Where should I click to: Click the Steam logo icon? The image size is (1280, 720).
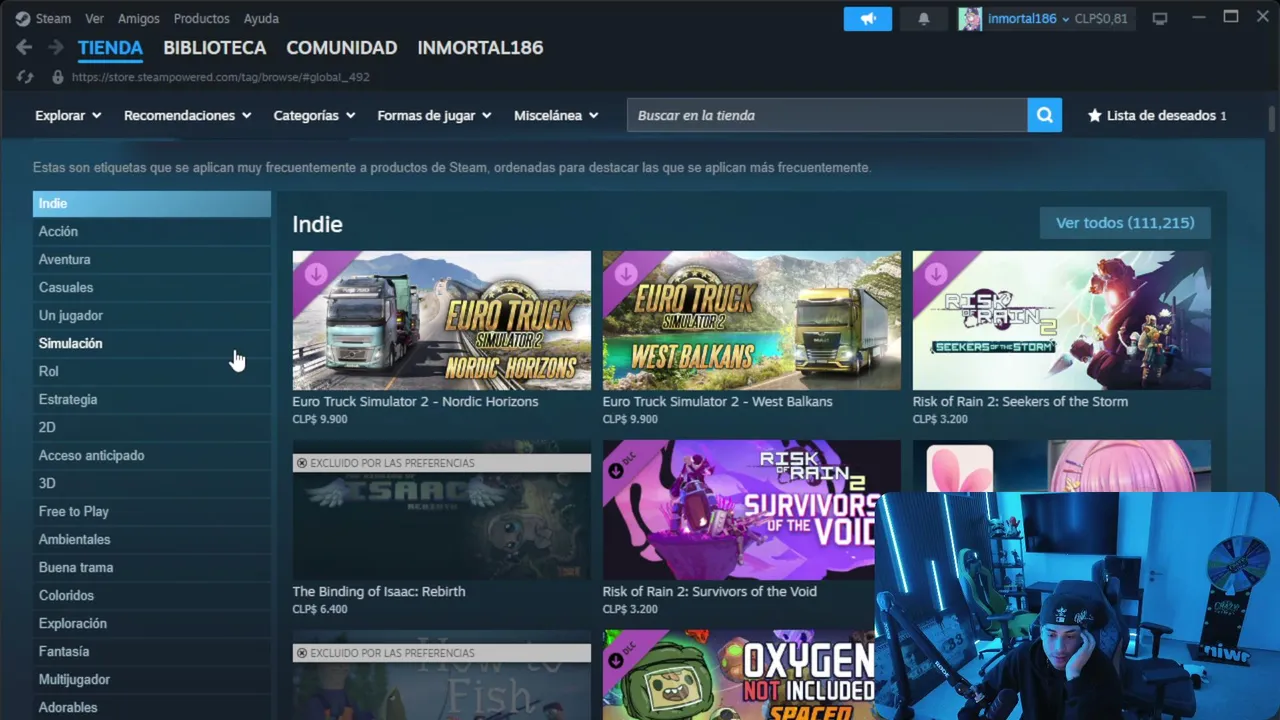23,19
